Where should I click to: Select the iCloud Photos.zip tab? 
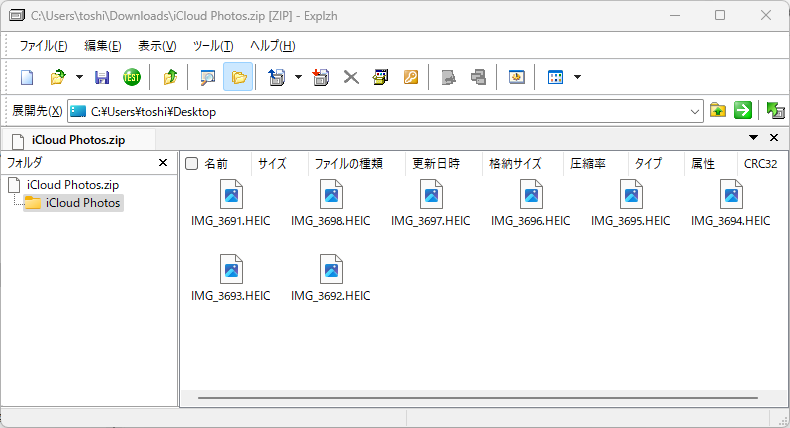coord(78,140)
